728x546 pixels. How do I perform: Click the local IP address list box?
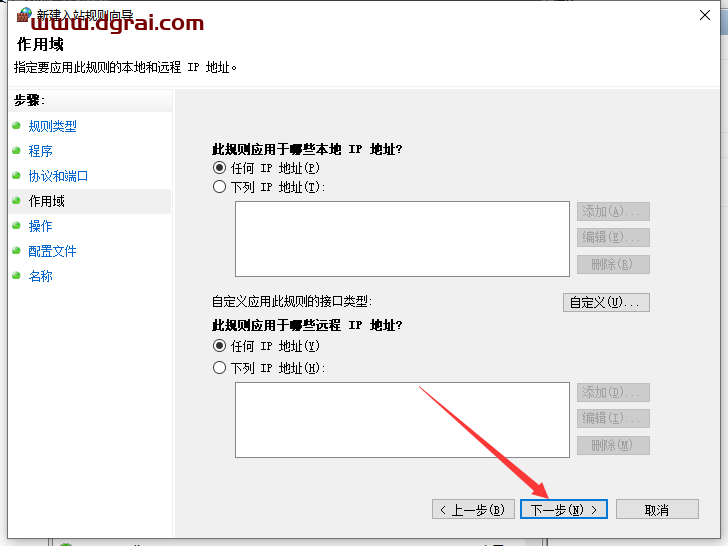(402, 239)
